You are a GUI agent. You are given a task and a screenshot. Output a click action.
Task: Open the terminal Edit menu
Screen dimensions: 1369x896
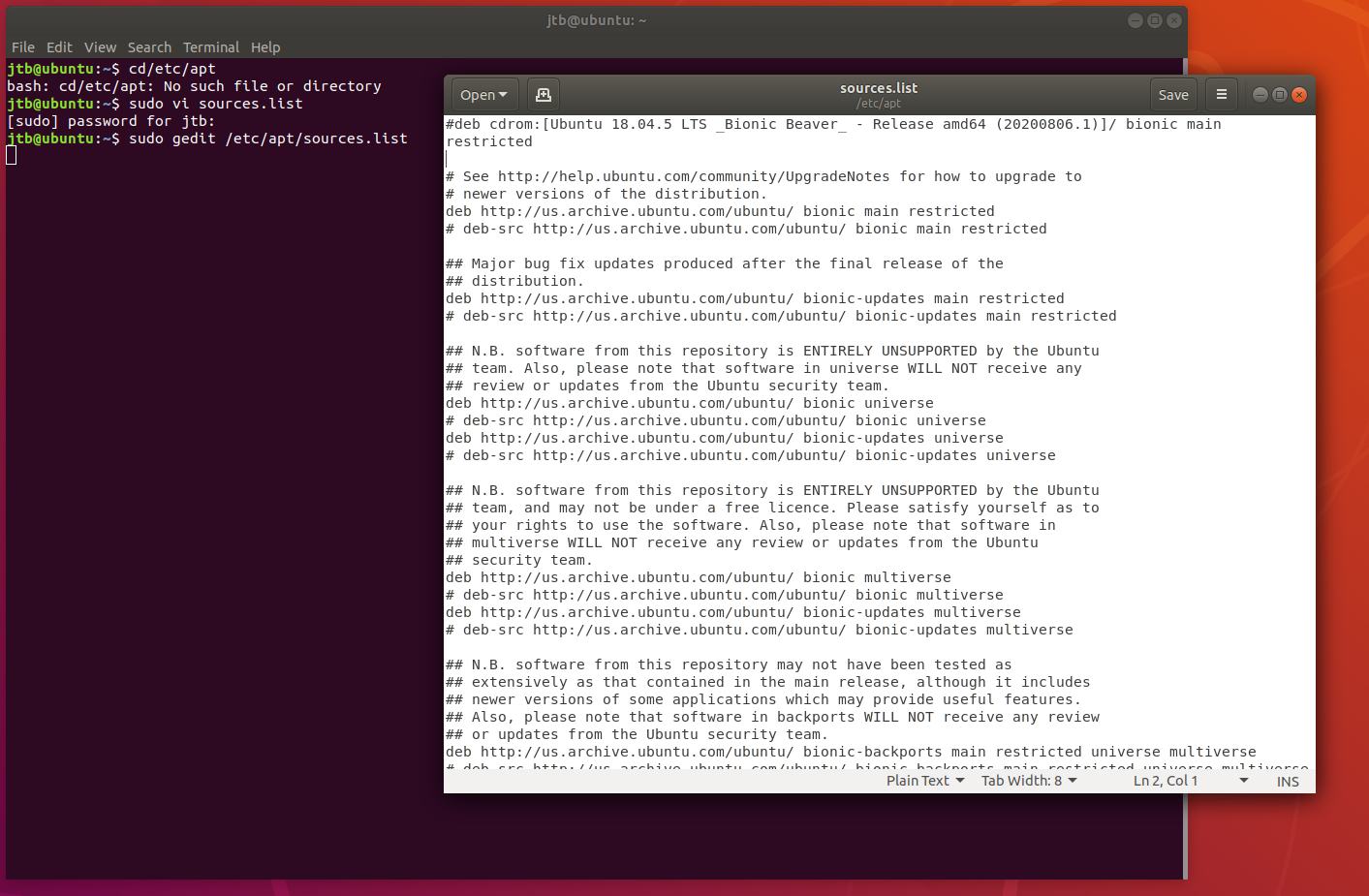coord(59,47)
